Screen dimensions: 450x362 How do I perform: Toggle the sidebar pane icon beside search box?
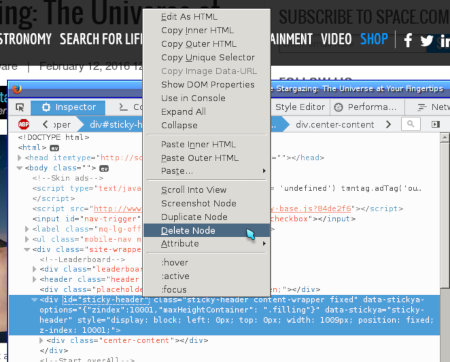(x=435, y=124)
